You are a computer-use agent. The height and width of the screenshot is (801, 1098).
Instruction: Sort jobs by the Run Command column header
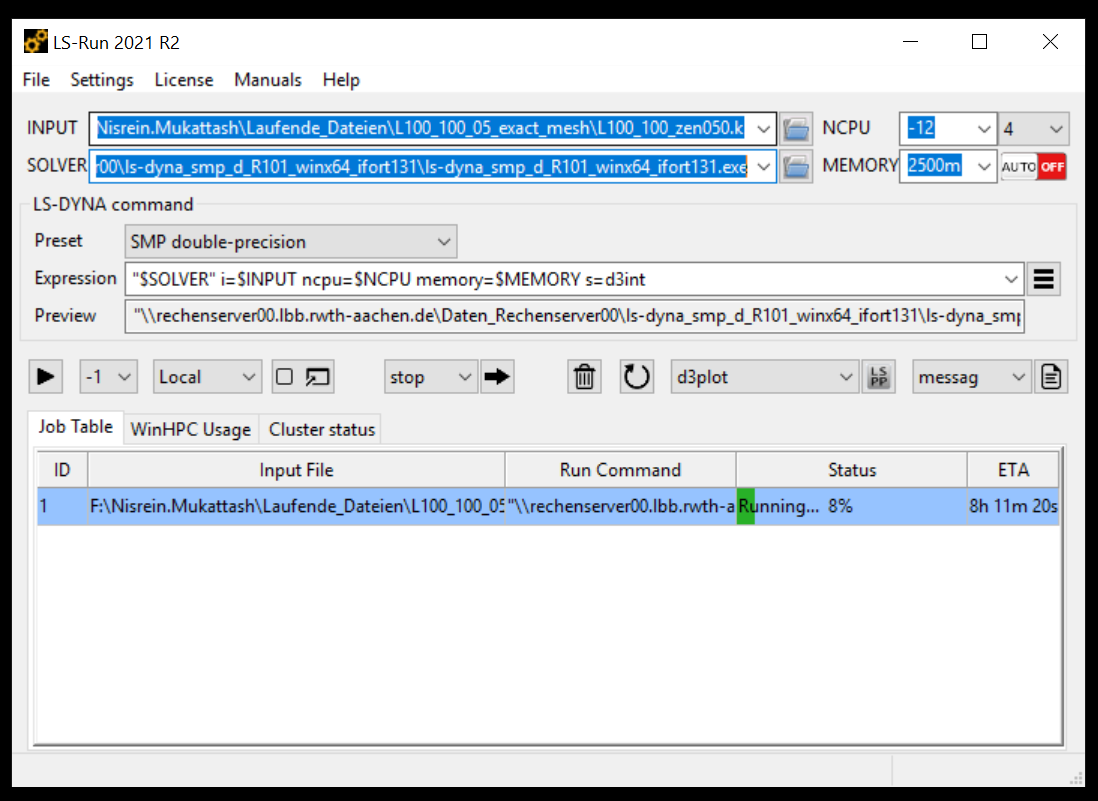[x=620, y=470]
